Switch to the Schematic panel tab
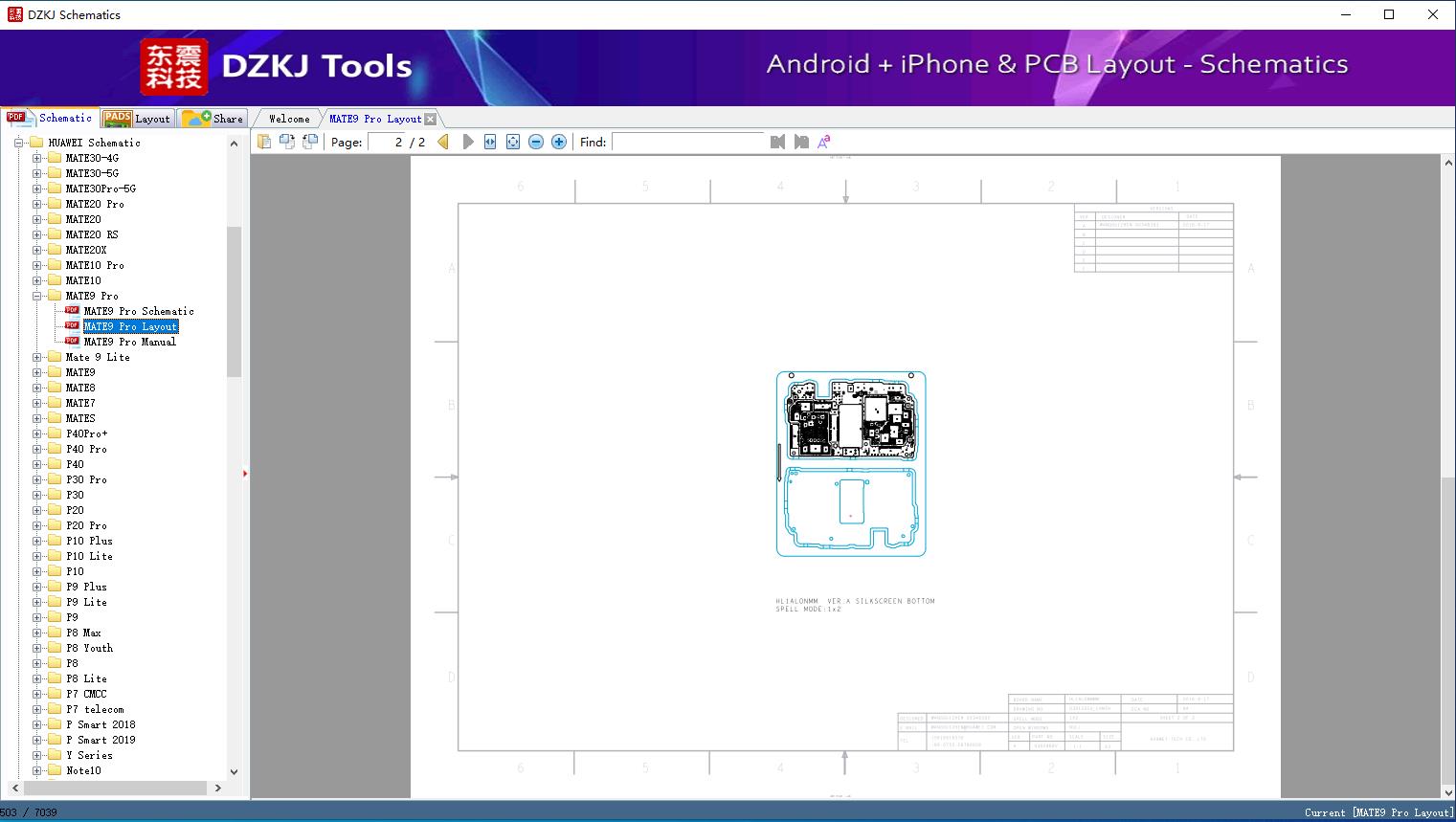This screenshot has width=1456, height=822. [x=50, y=118]
